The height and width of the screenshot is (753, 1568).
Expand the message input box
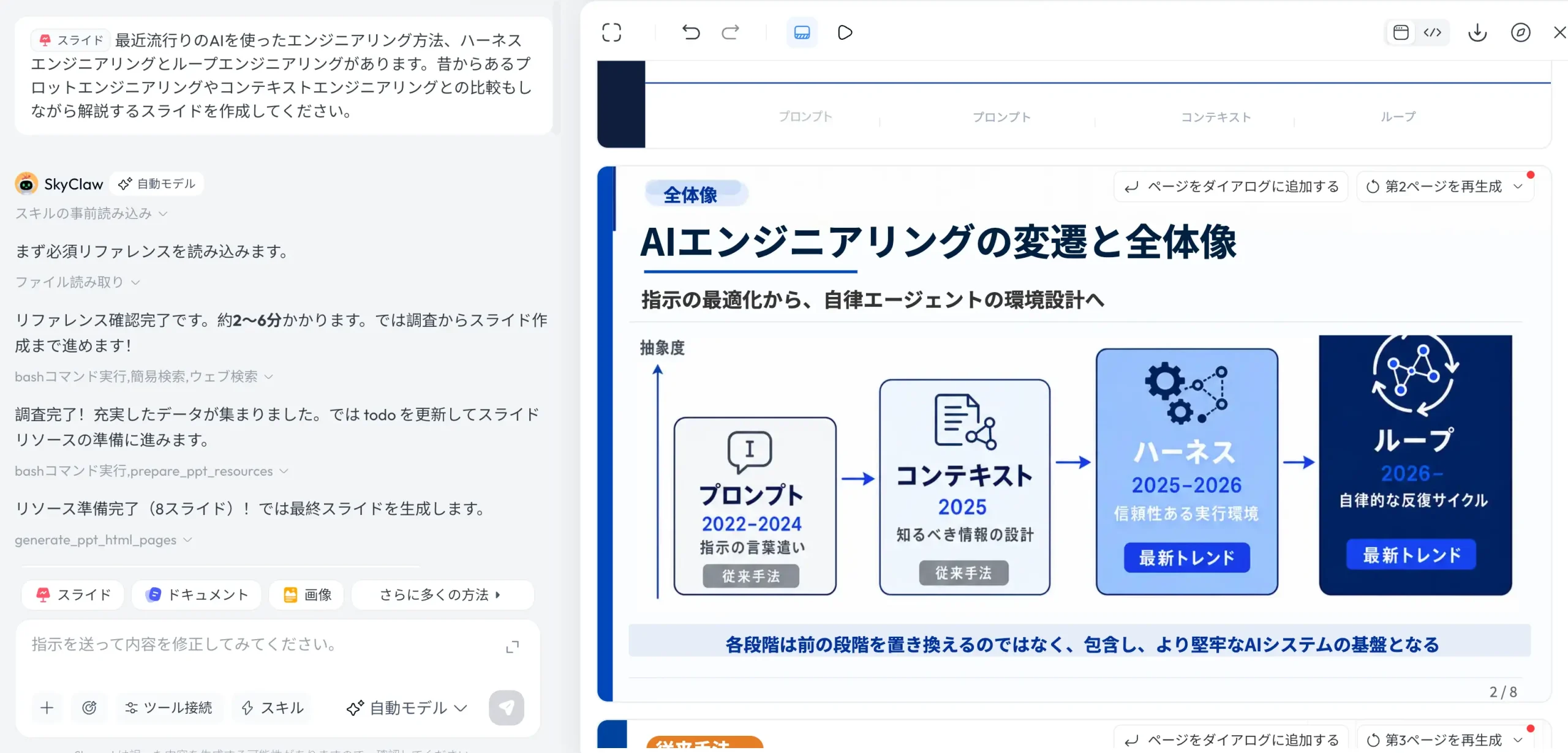513,647
